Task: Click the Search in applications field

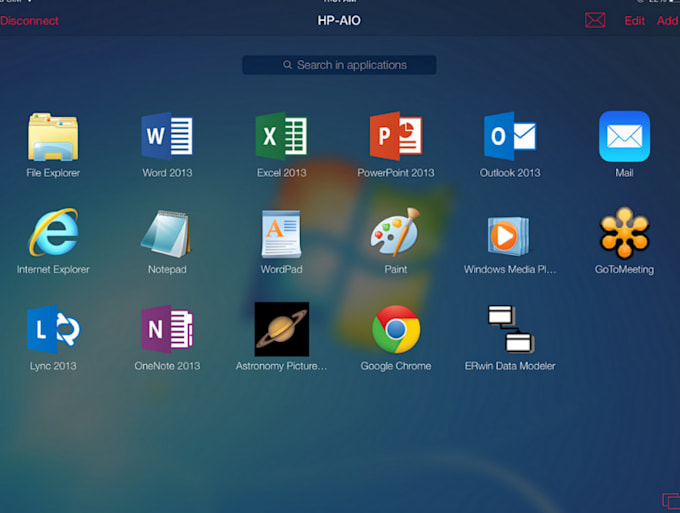Action: pos(339,65)
